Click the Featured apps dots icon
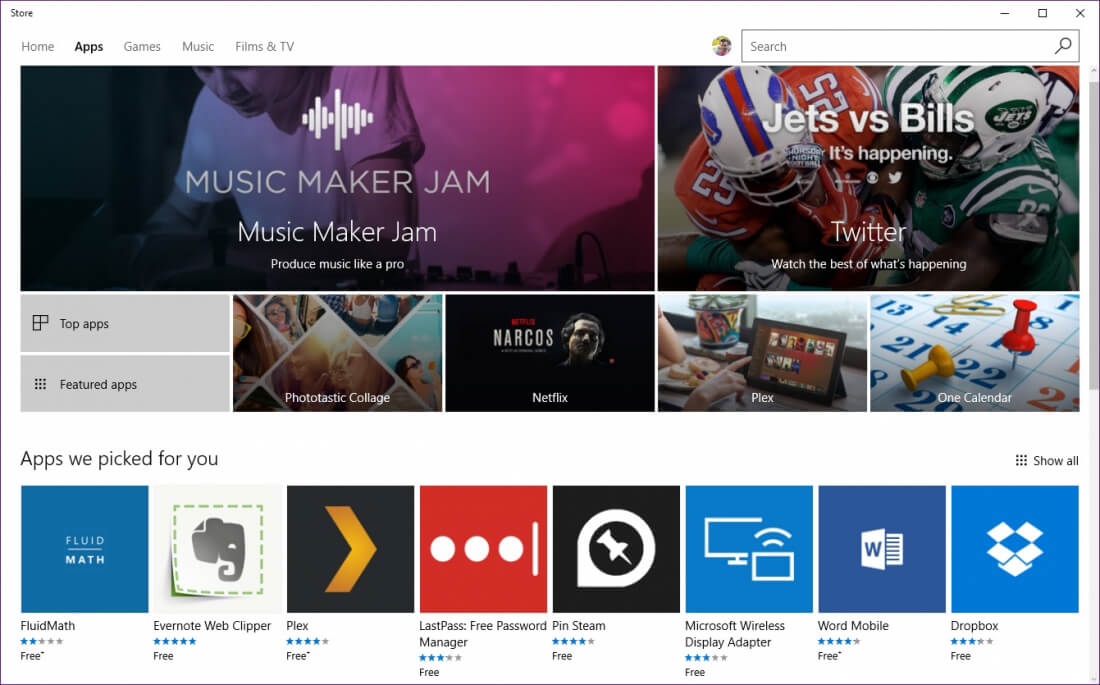 tap(40, 384)
